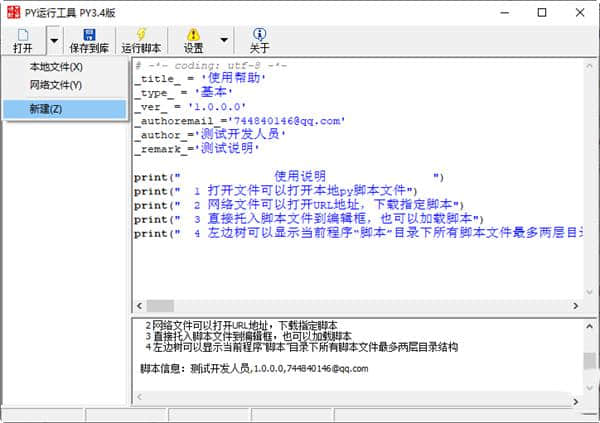
Task: Click the red app icon in title bar
Action: coord(13,13)
